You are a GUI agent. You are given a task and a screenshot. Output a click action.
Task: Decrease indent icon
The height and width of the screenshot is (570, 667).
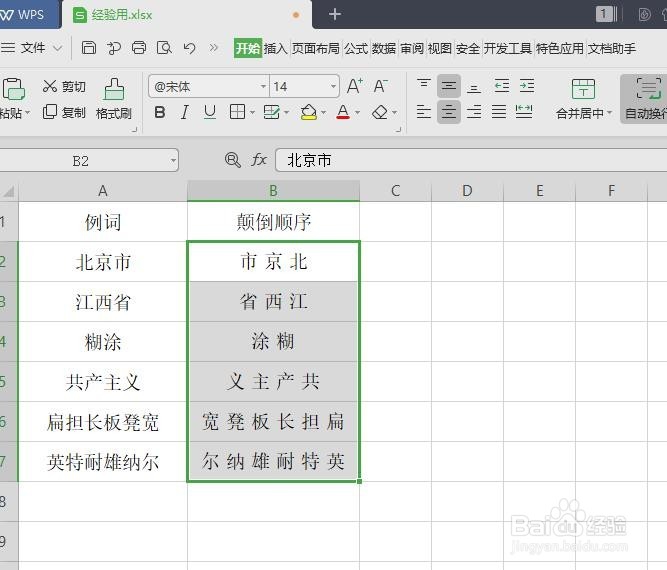[502, 86]
